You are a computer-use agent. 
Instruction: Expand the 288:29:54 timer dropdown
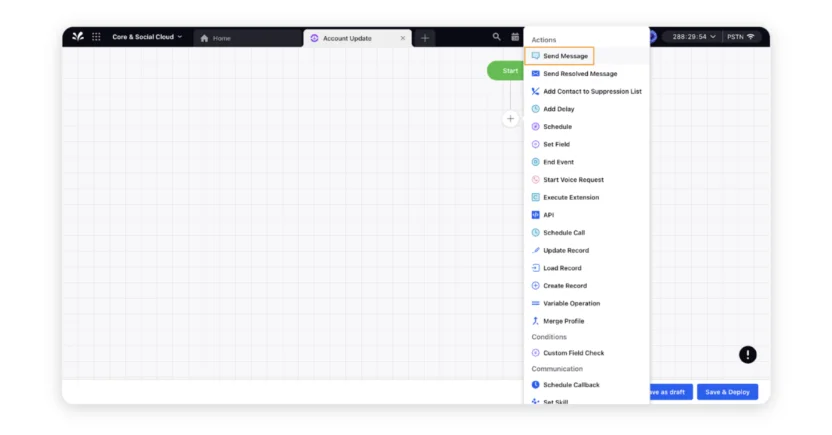tap(693, 37)
